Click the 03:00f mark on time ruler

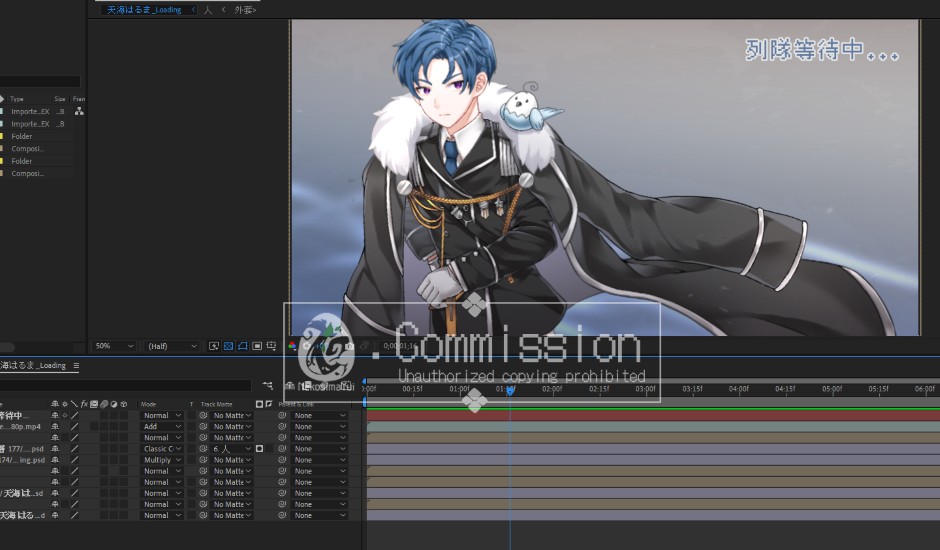click(x=645, y=389)
